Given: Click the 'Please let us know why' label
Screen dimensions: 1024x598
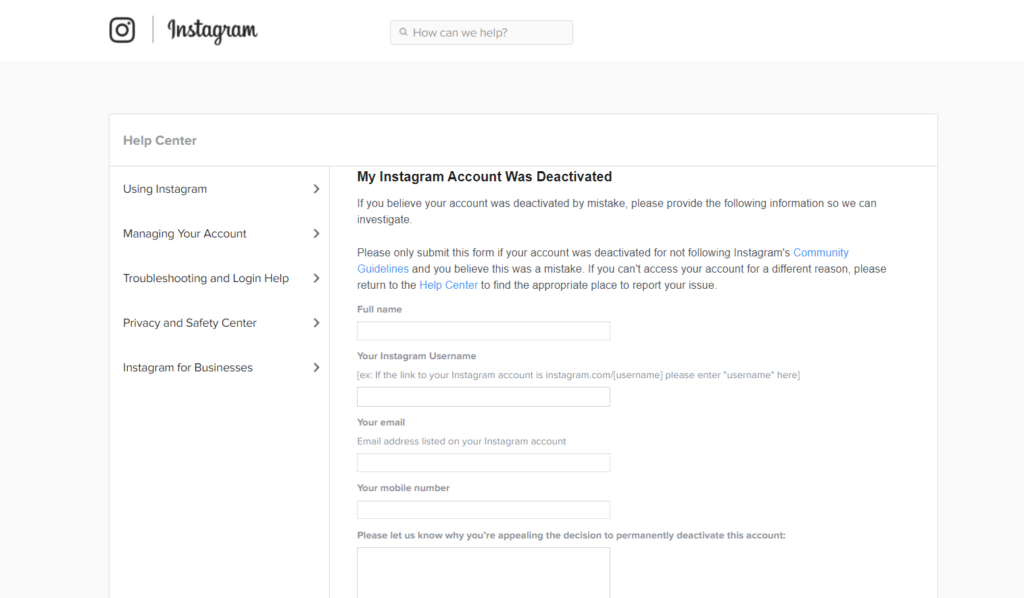Looking at the screenshot, I should point(571,535).
